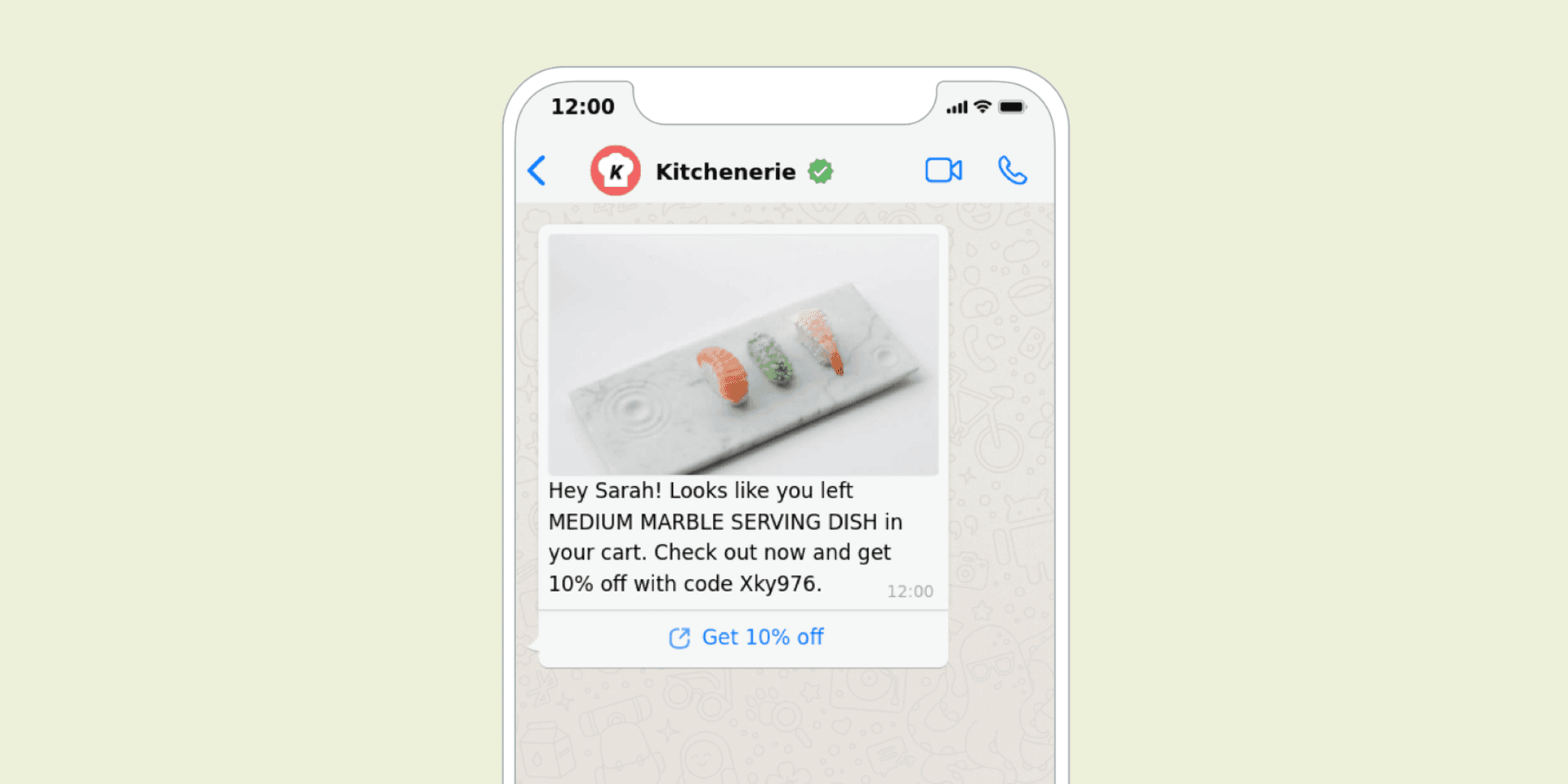Viewport: 1568px width, 784px height.
Task: Tap the green verified badge
Action: [x=821, y=171]
